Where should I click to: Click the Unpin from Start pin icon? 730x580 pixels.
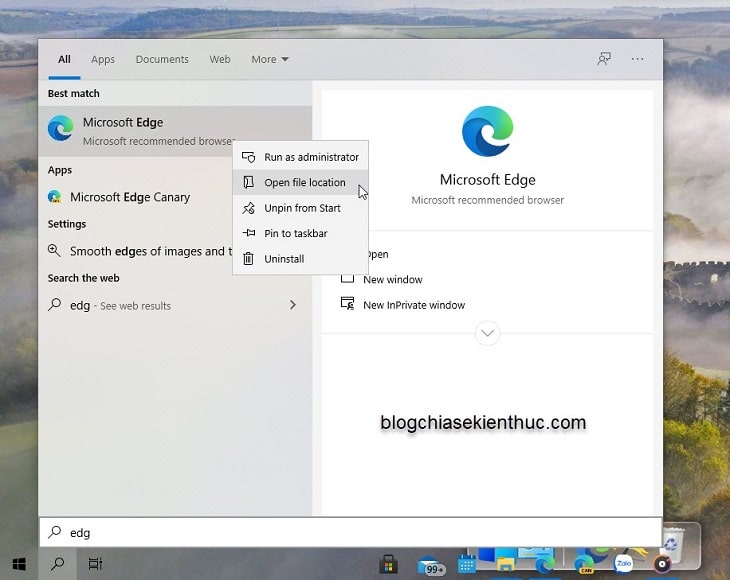(249, 208)
